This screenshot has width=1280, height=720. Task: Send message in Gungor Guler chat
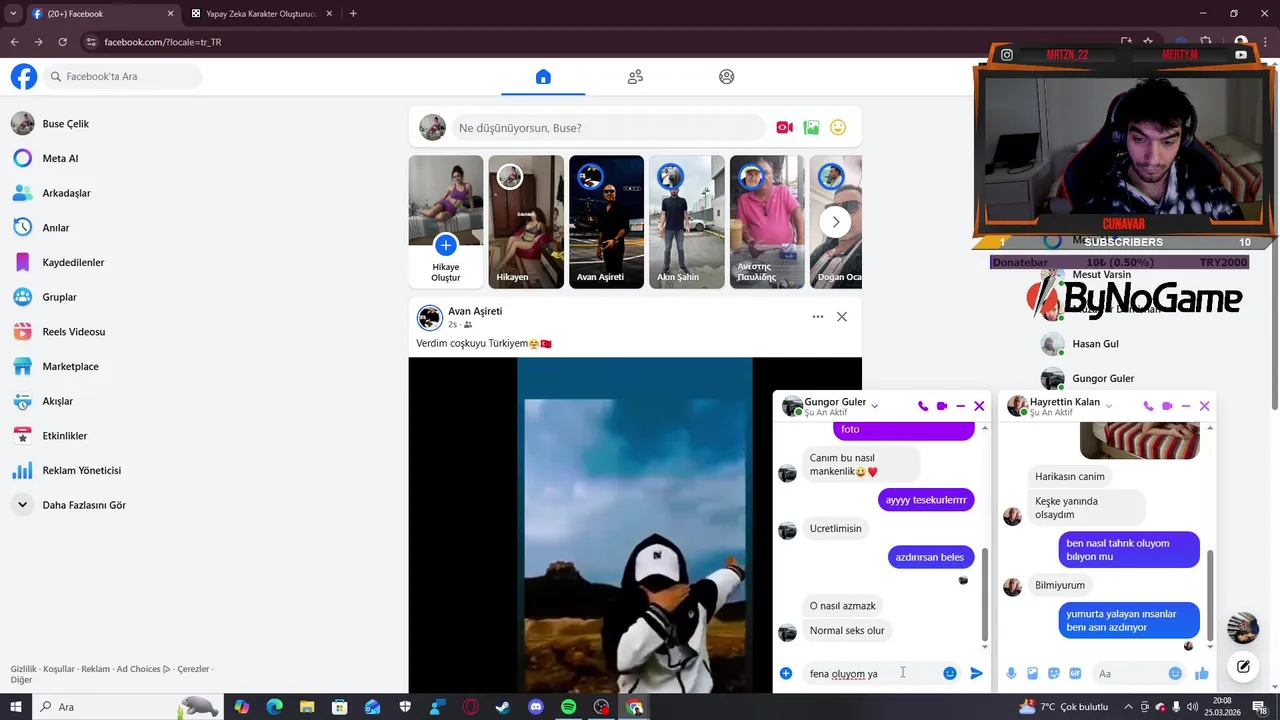[x=976, y=674]
